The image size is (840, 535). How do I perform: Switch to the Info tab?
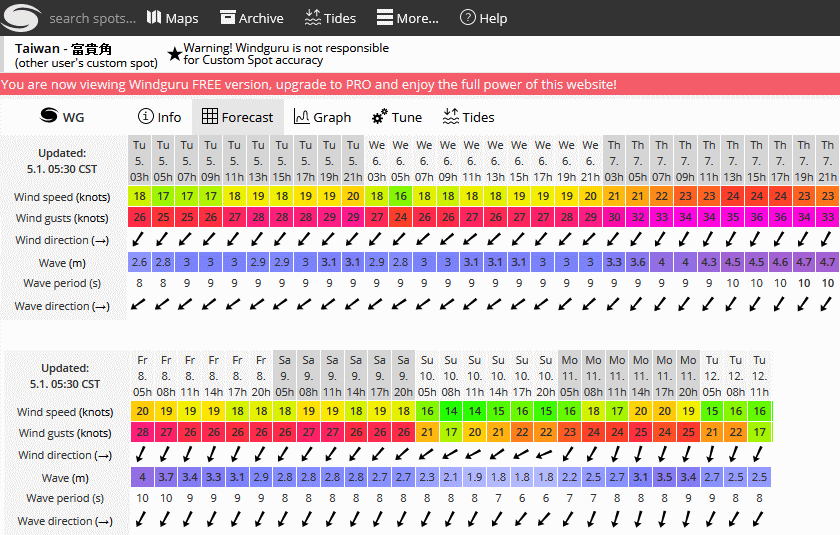(160, 117)
